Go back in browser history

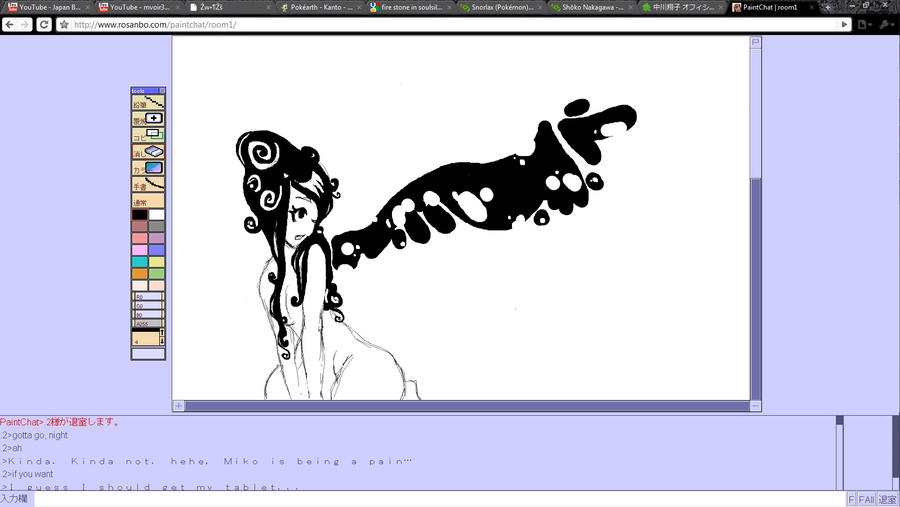[10, 25]
